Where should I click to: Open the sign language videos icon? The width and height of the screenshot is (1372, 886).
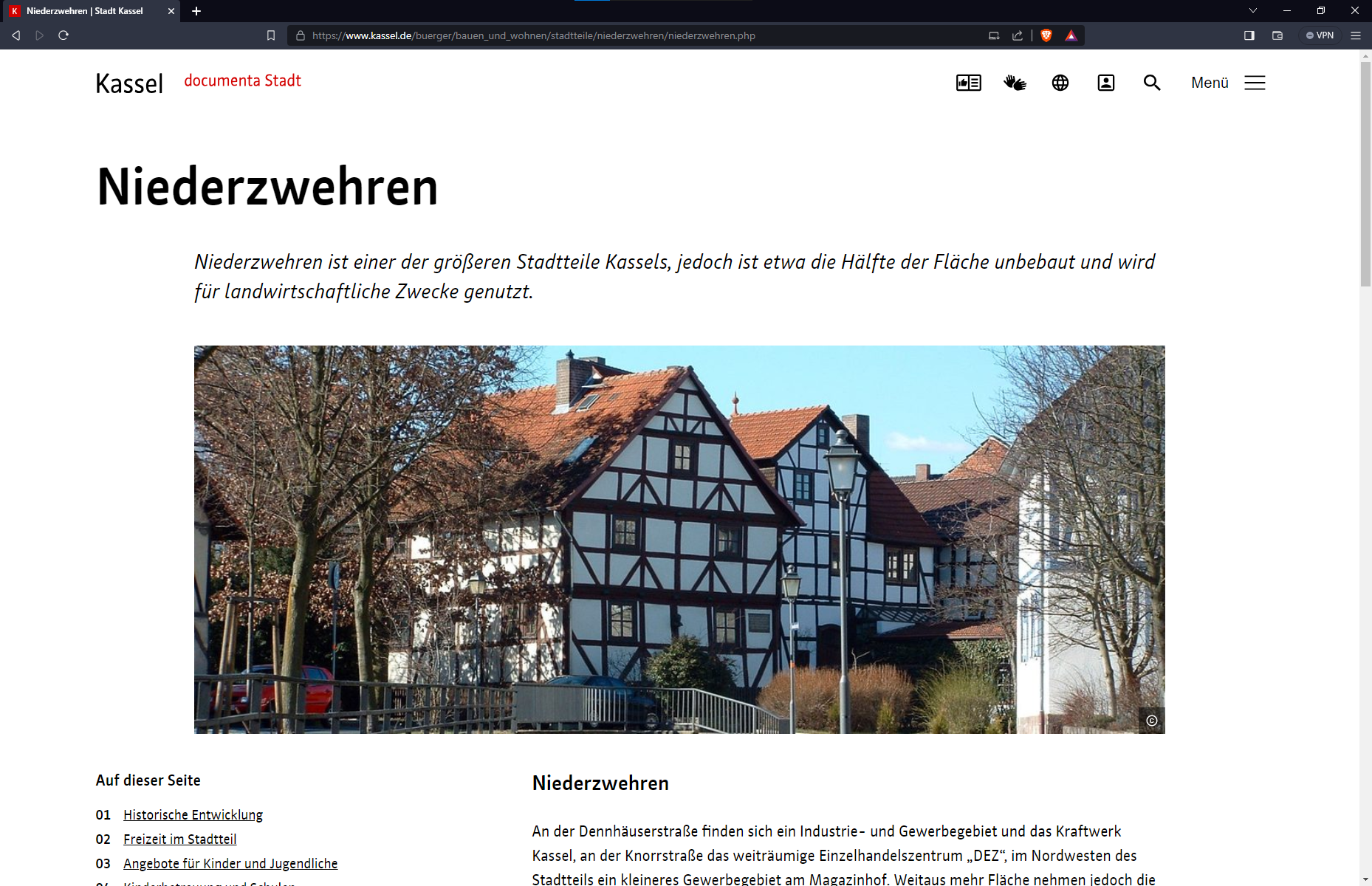coord(1015,83)
